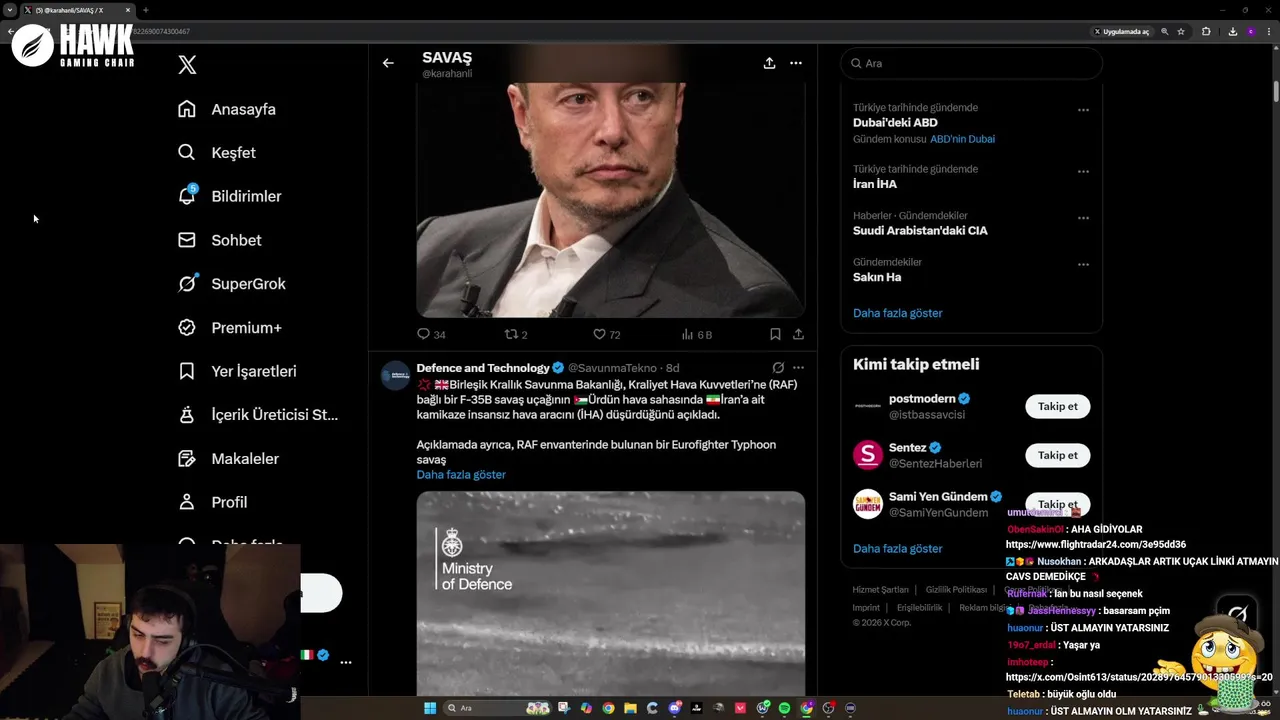The image size is (1280, 720).
Task: Expand tweet with Daha fazla göster
Action: tap(461, 475)
